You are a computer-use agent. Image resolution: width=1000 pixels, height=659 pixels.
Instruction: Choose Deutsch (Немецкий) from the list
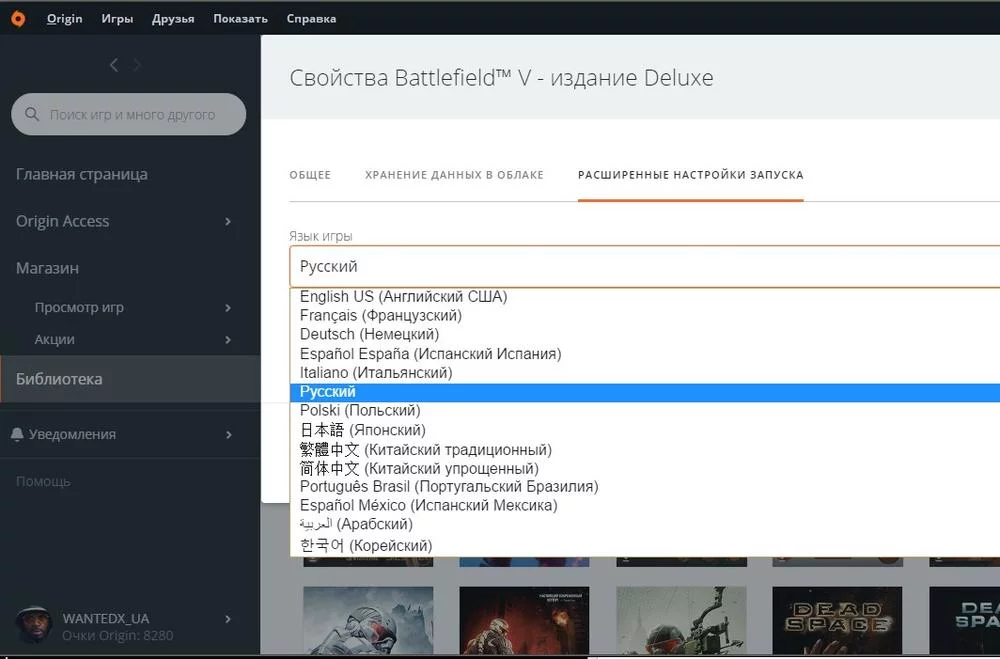pos(369,335)
